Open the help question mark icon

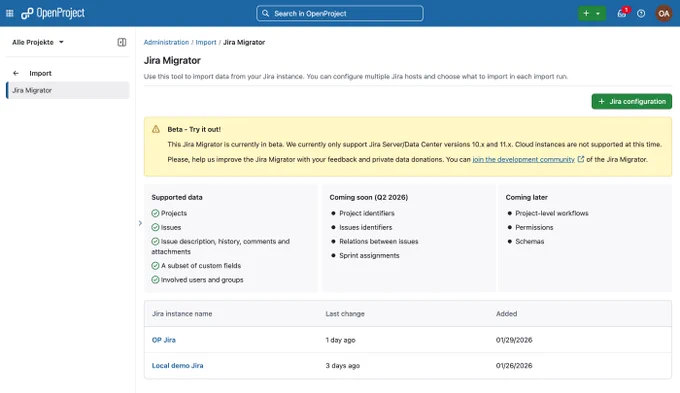(x=641, y=13)
